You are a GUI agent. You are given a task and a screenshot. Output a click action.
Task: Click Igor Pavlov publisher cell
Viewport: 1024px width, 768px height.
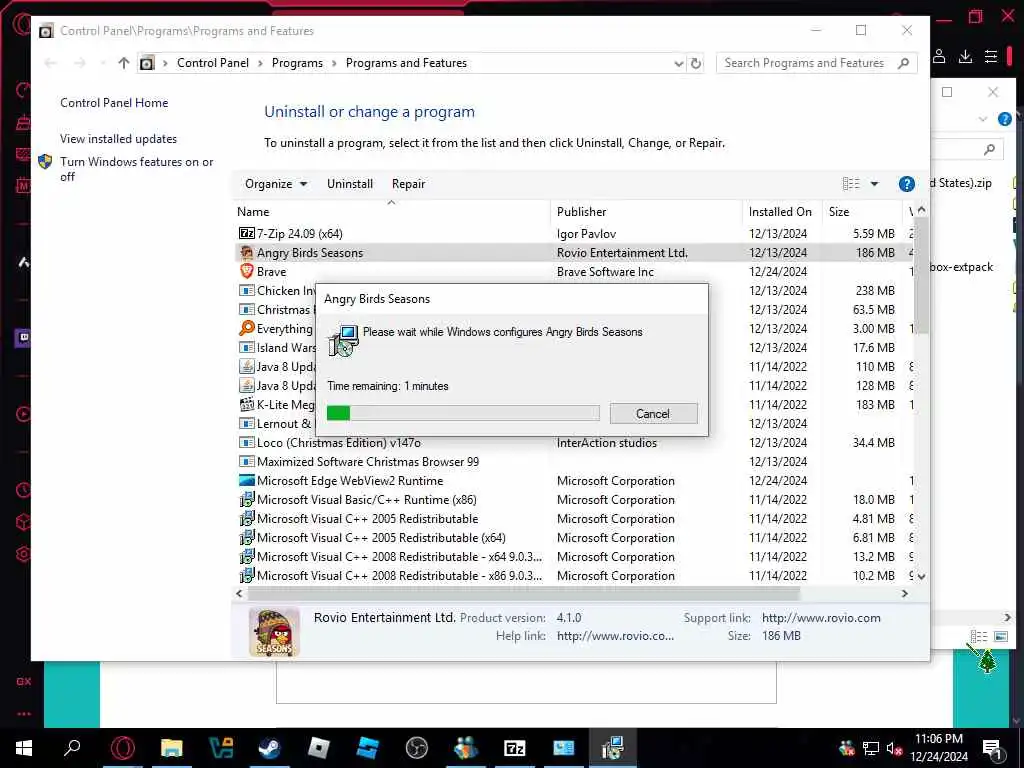(x=586, y=234)
